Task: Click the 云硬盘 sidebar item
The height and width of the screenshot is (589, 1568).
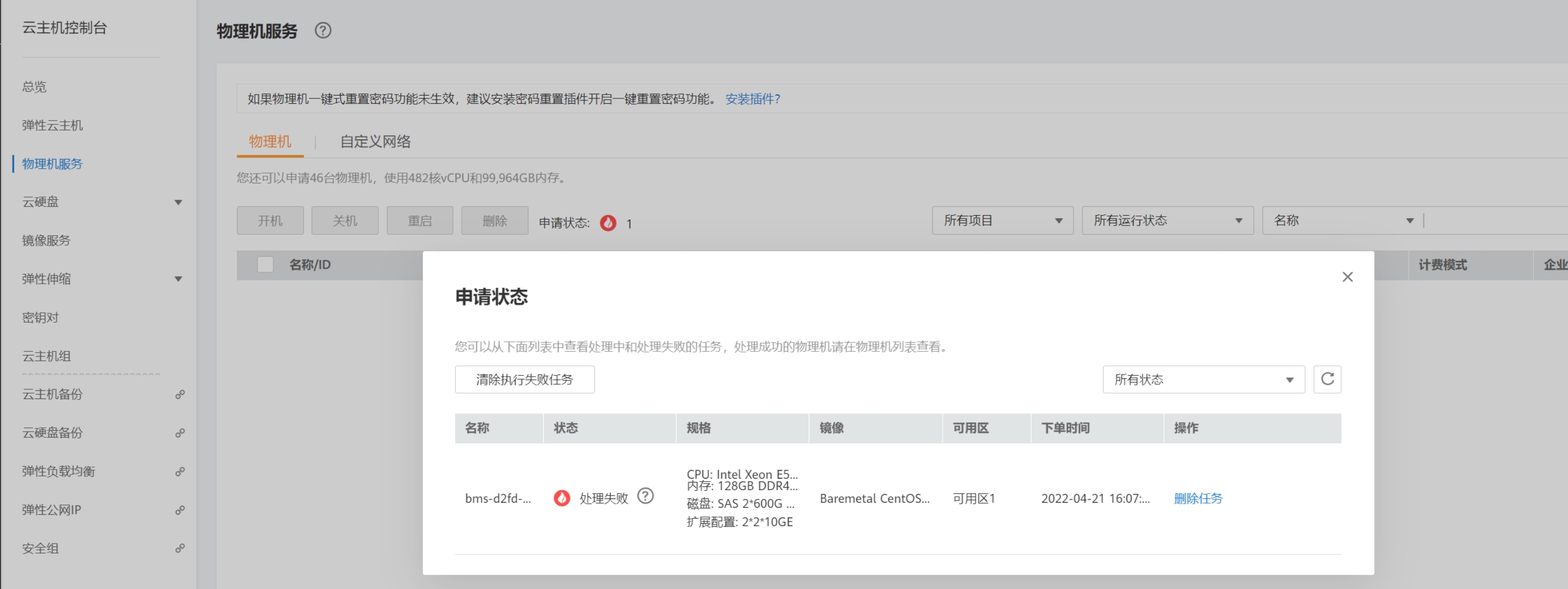Action: point(40,202)
